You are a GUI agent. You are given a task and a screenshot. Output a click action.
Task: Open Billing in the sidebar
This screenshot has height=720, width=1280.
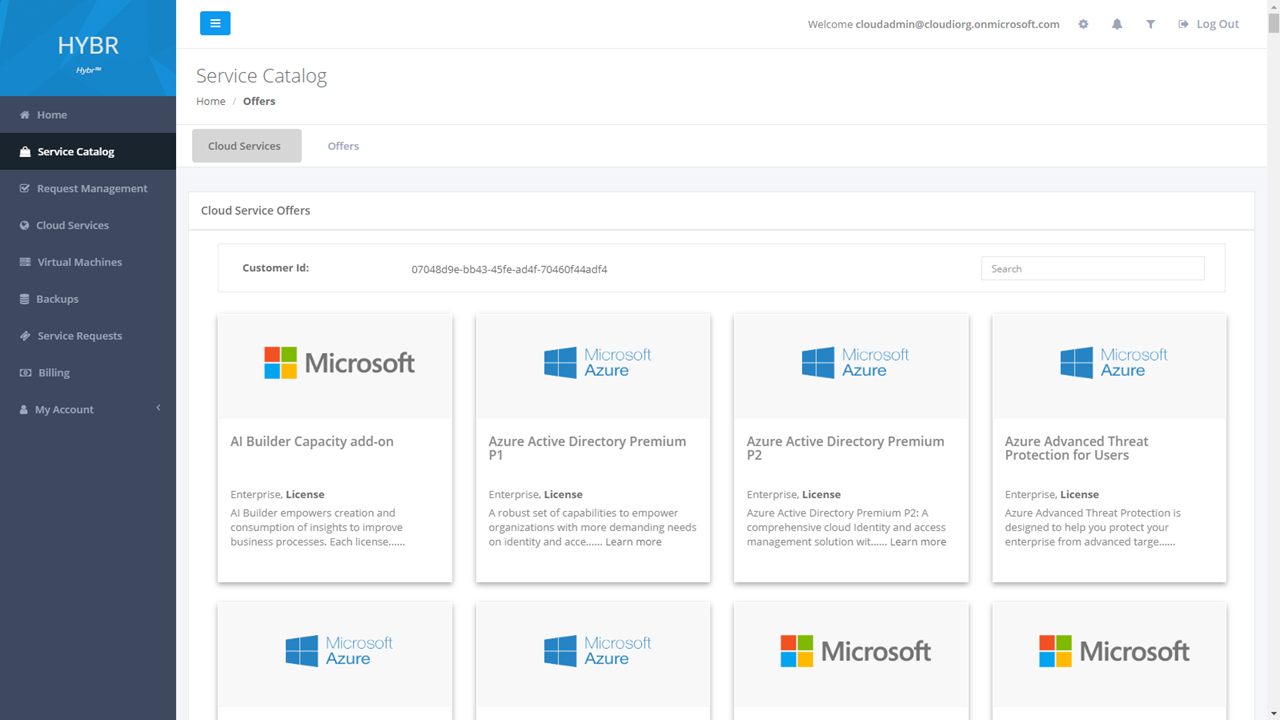click(x=88, y=373)
